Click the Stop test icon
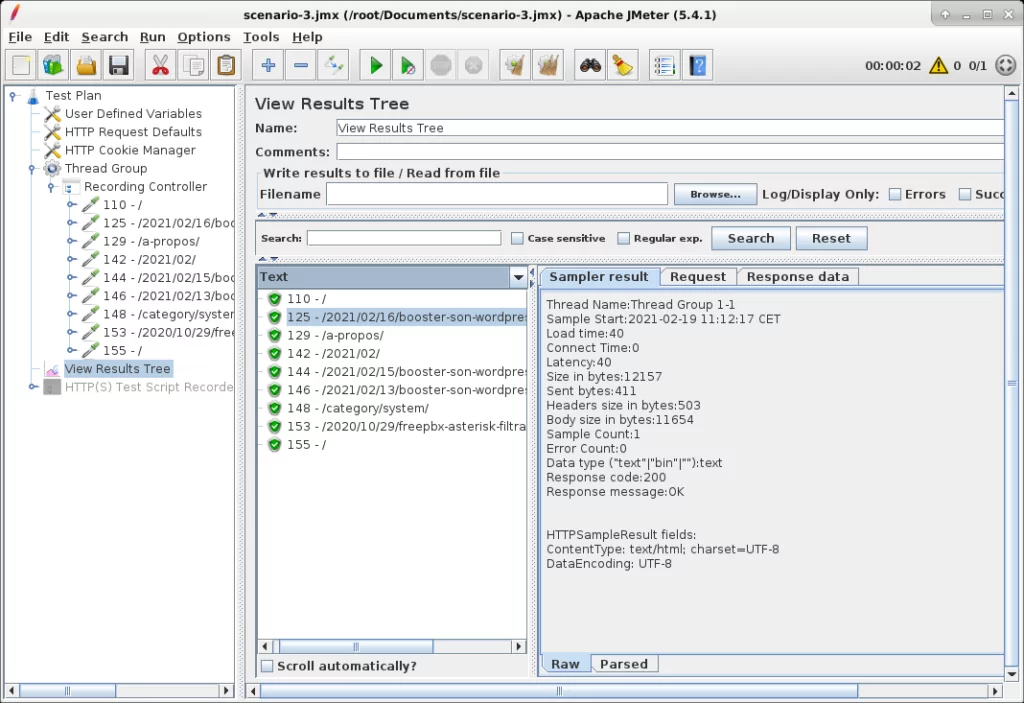 [x=441, y=65]
